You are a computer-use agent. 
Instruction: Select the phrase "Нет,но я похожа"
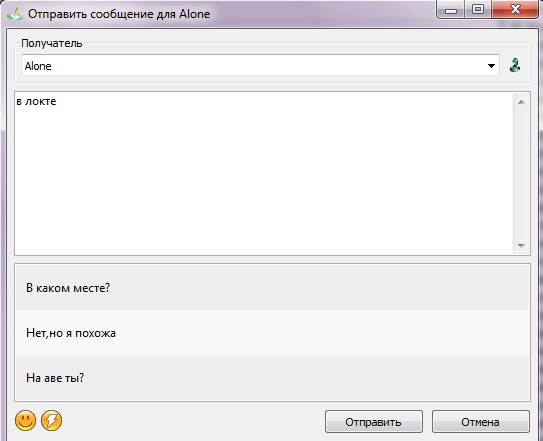click(272, 332)
